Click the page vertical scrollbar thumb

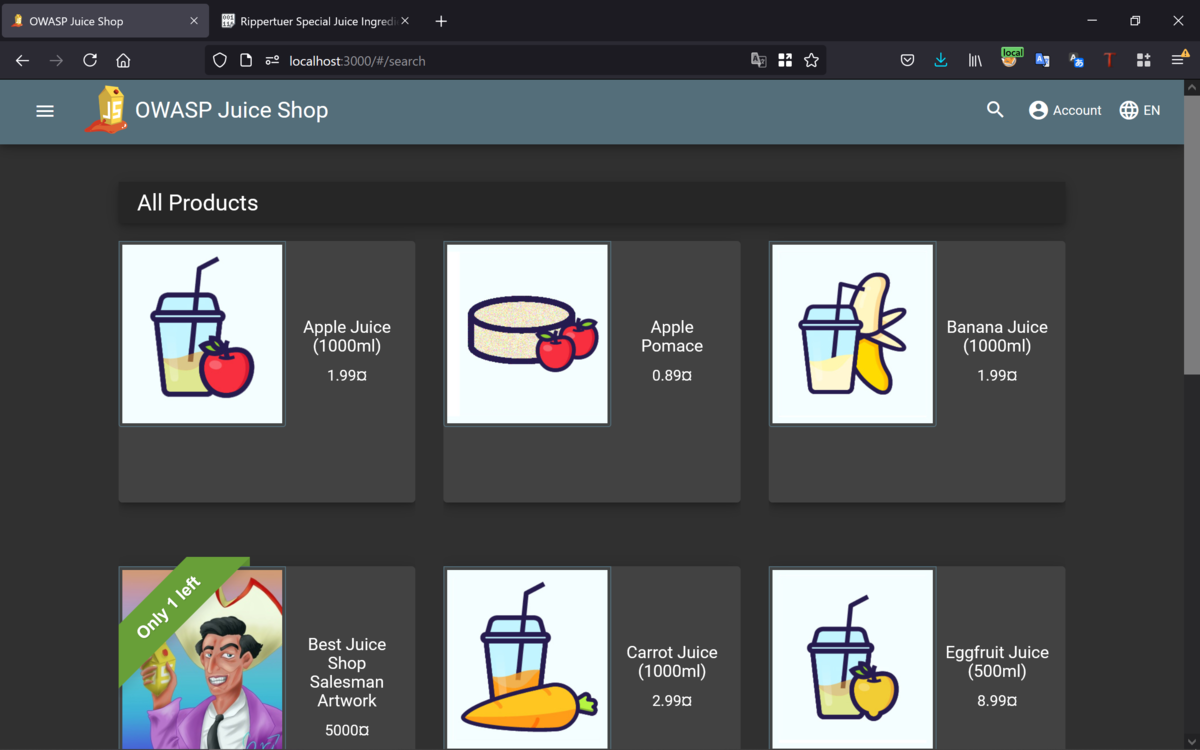(1191, 237)
